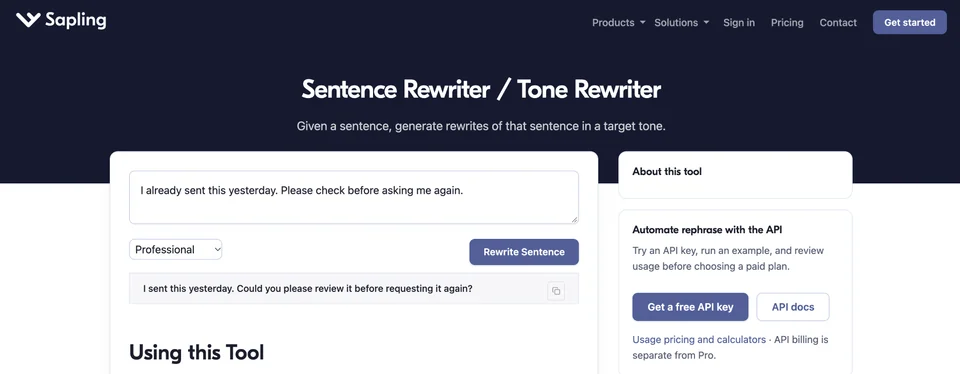Click the Get started button
The height and width of the screenshot is (374, 960).
[x=910, y=23]
